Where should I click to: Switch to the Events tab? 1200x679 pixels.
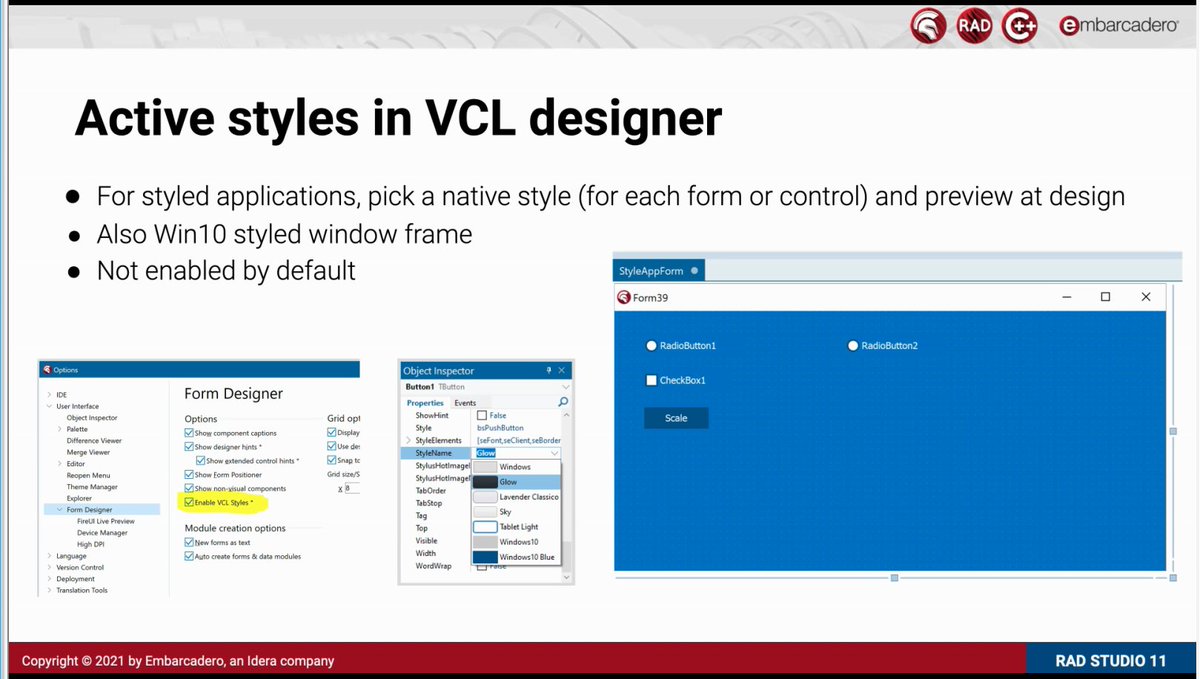point(465,403)
